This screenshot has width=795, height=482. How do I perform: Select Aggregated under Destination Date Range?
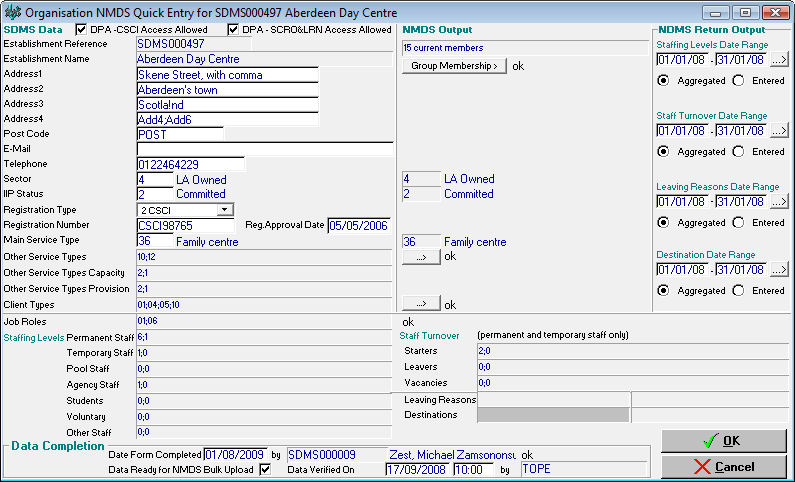663,290
